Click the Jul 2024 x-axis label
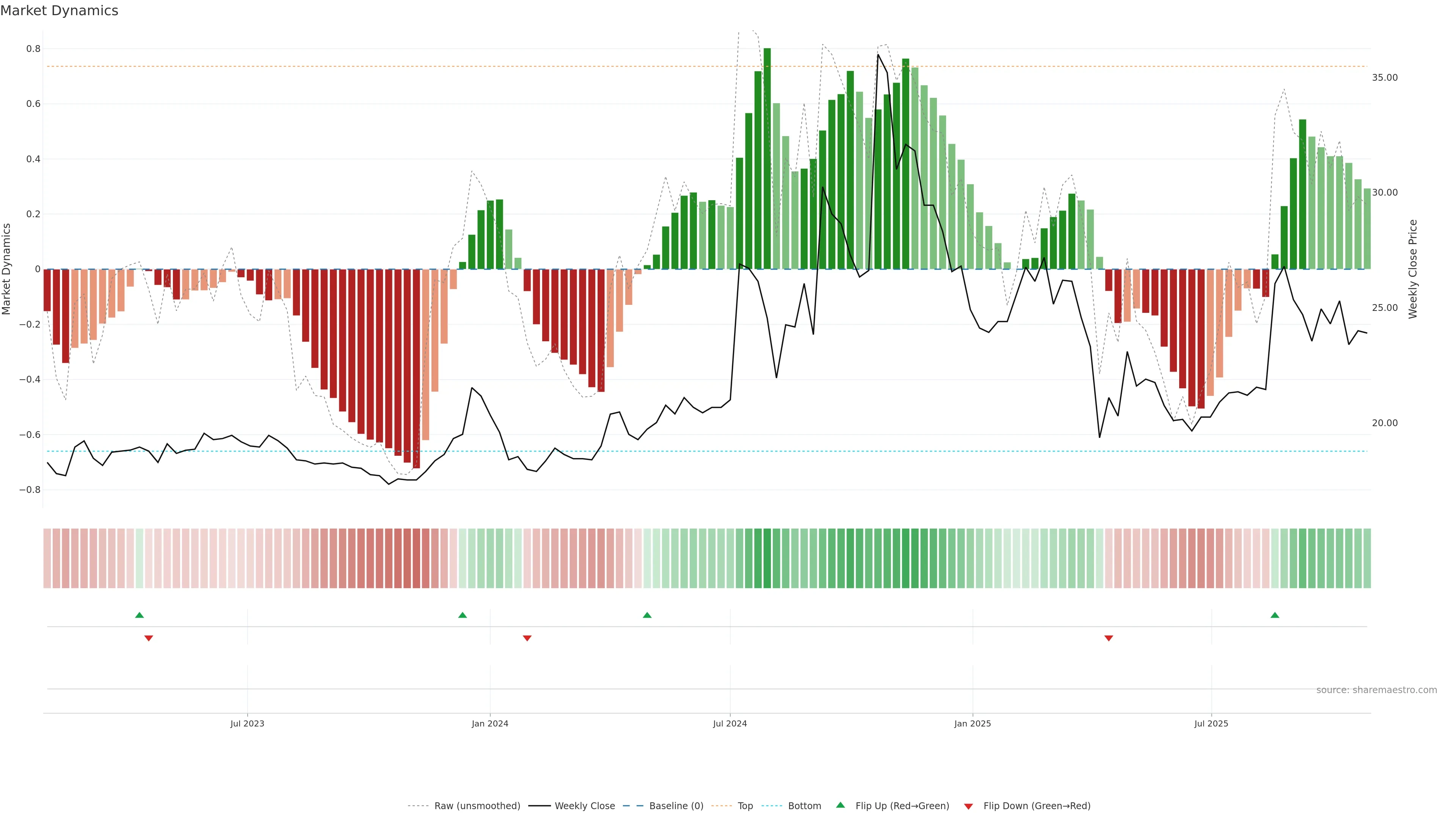Image resolution: width=1456 pixels, height=819 pixels. (x=730, y=723)
